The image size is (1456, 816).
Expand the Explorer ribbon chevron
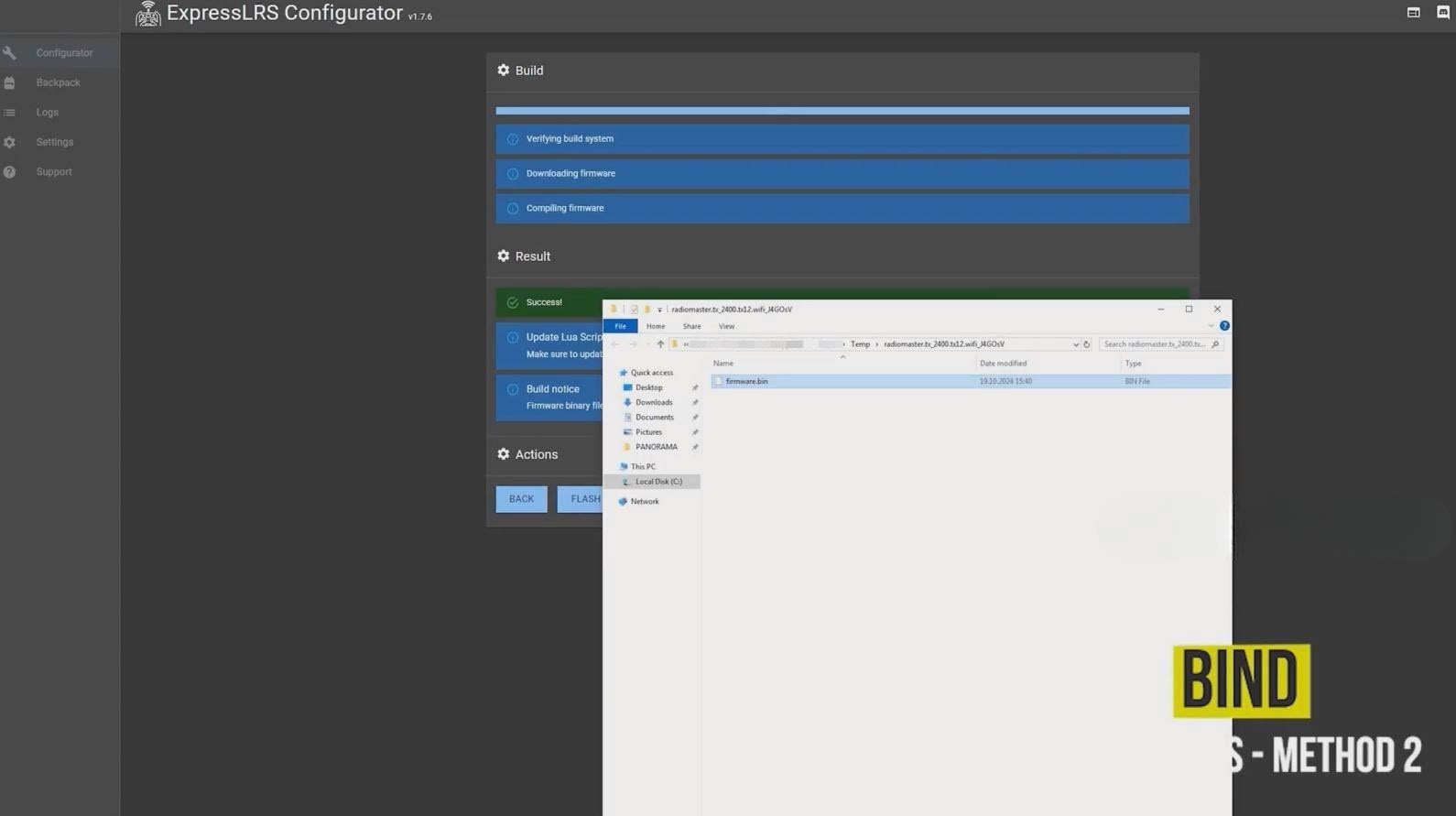pos(1211,326)
